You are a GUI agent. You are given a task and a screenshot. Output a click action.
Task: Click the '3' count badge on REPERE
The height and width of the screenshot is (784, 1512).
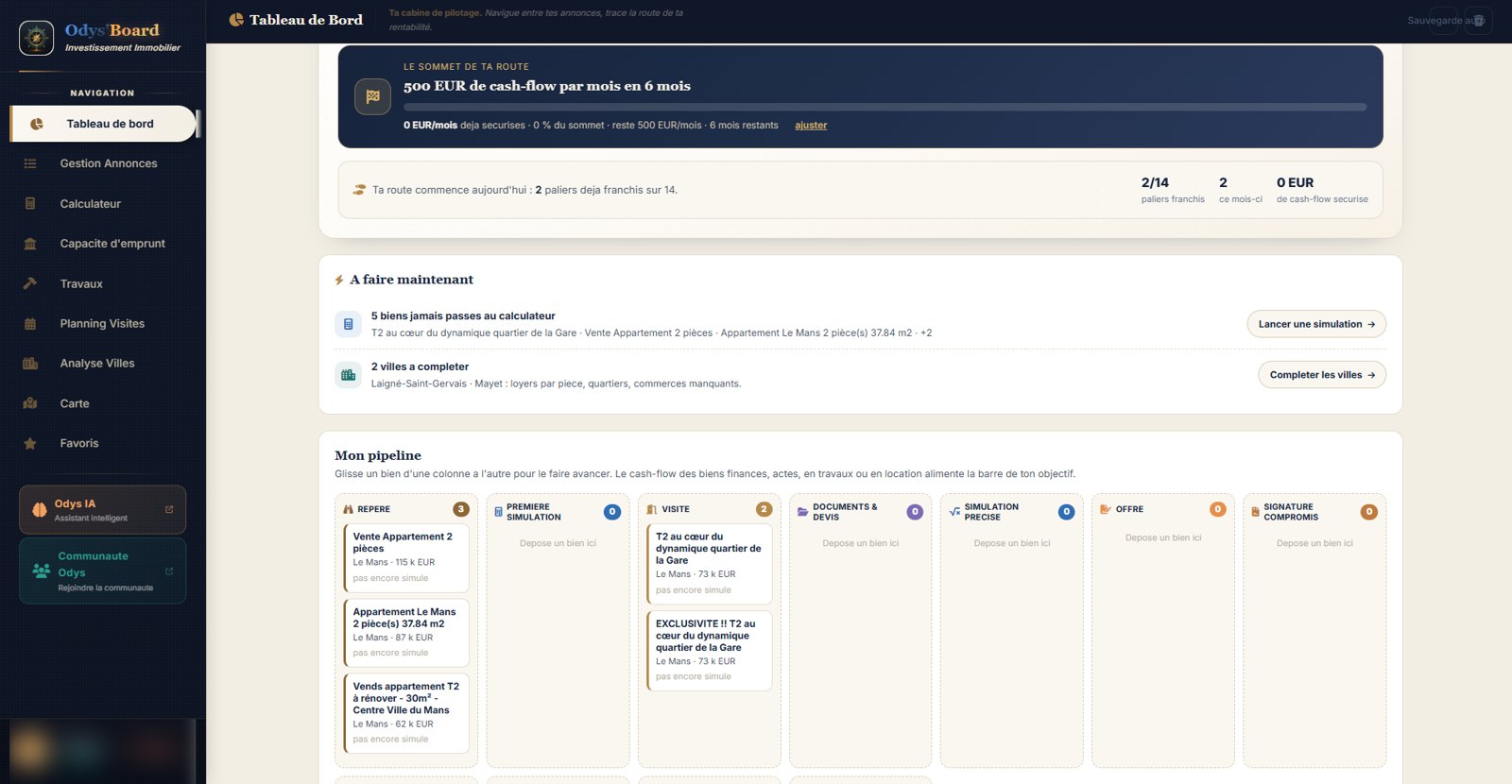461,509
